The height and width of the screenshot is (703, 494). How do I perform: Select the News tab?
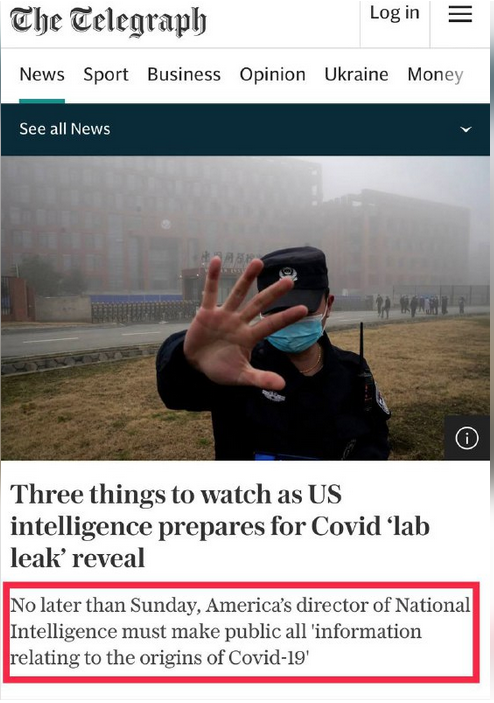click(42, 74)
